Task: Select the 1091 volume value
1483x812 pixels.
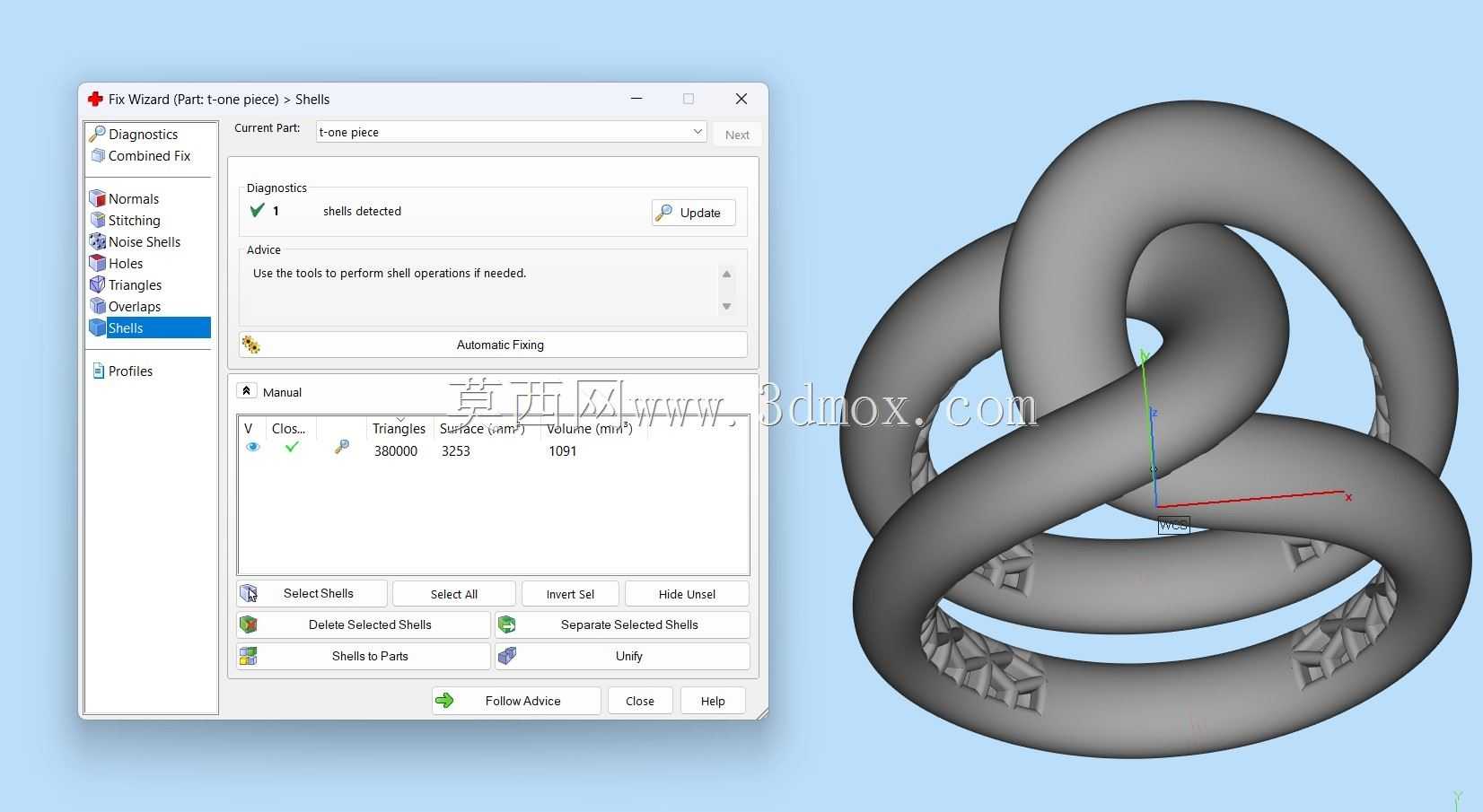Action: (563, 451)
